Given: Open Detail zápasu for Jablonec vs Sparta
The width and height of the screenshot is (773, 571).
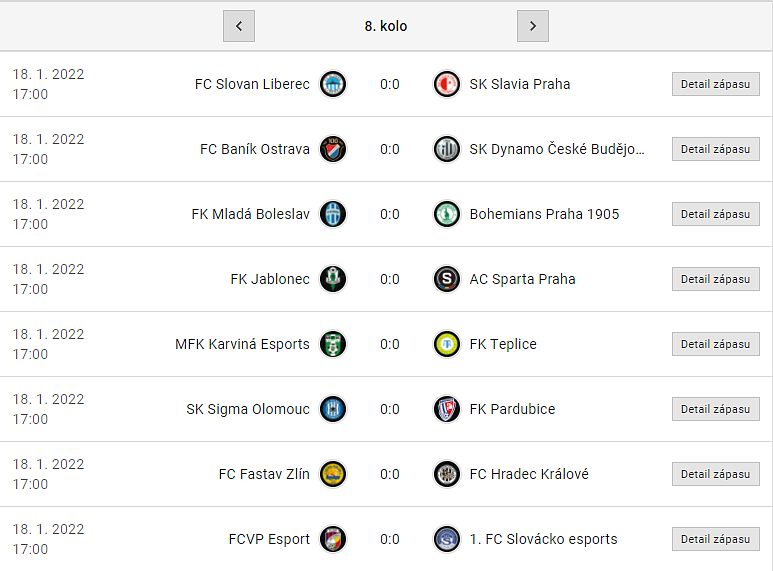Looking at the screenshot, I should (715, 279).
